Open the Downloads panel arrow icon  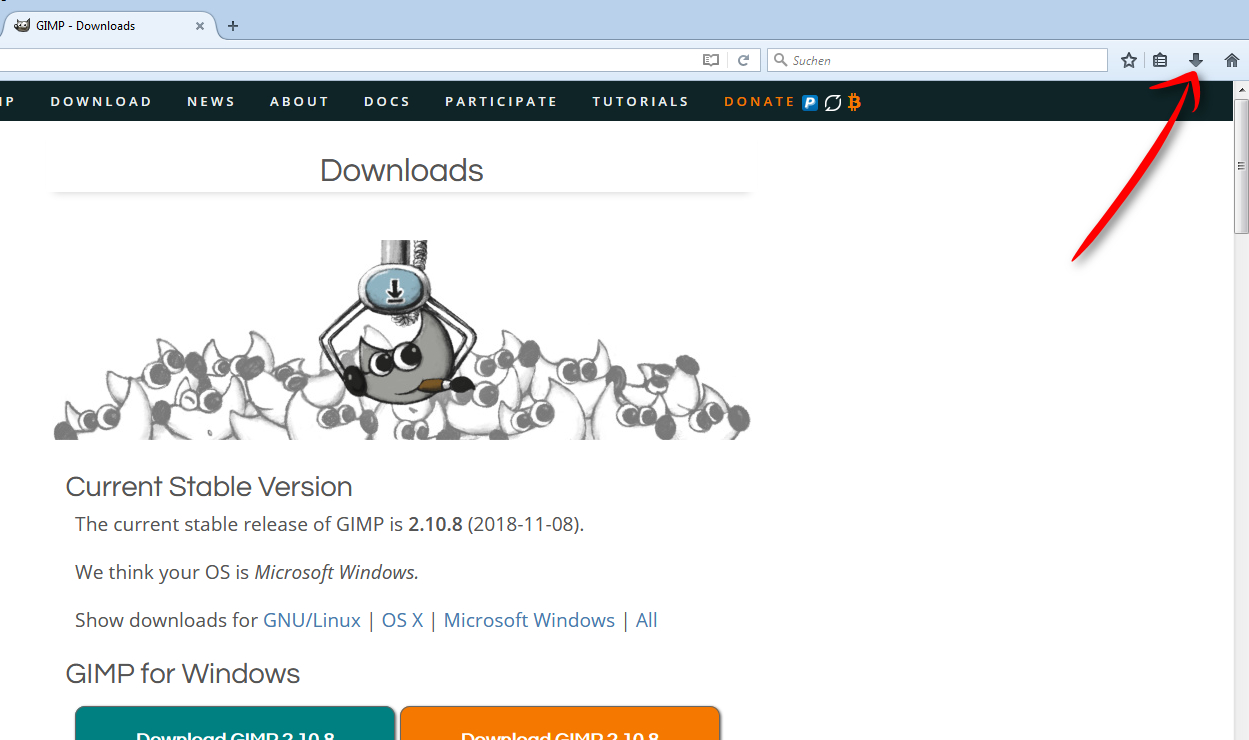[x=1196, y=60]
